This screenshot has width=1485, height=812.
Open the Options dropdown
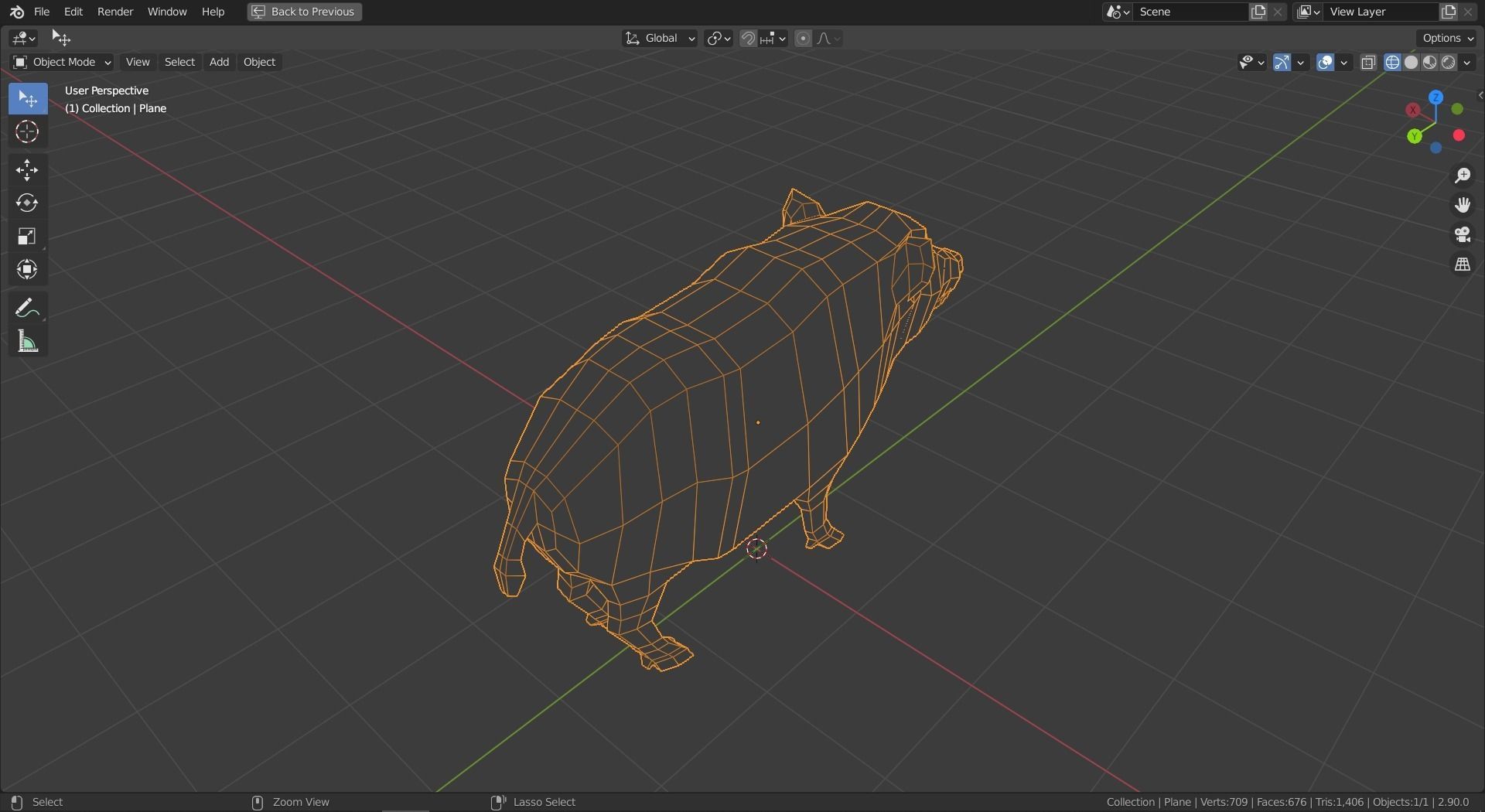pyautogui.click(x=1448, y=38)
